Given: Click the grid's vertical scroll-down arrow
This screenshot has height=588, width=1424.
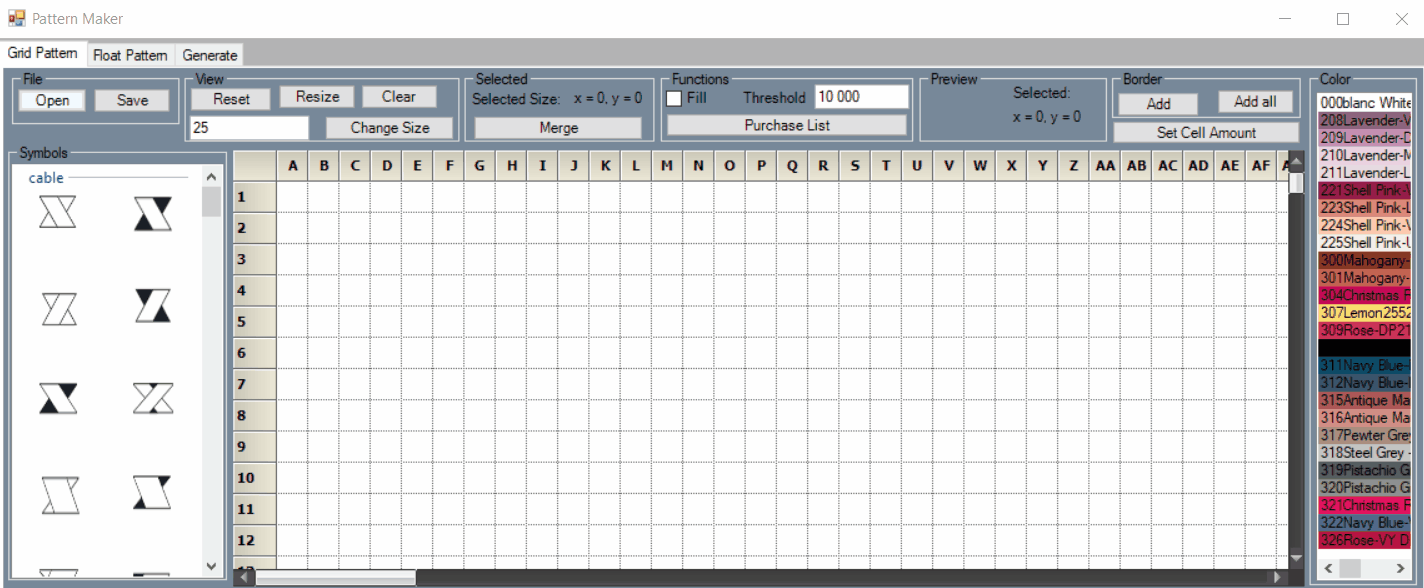Looking at the screenshot, I should tap(1297, 558).
